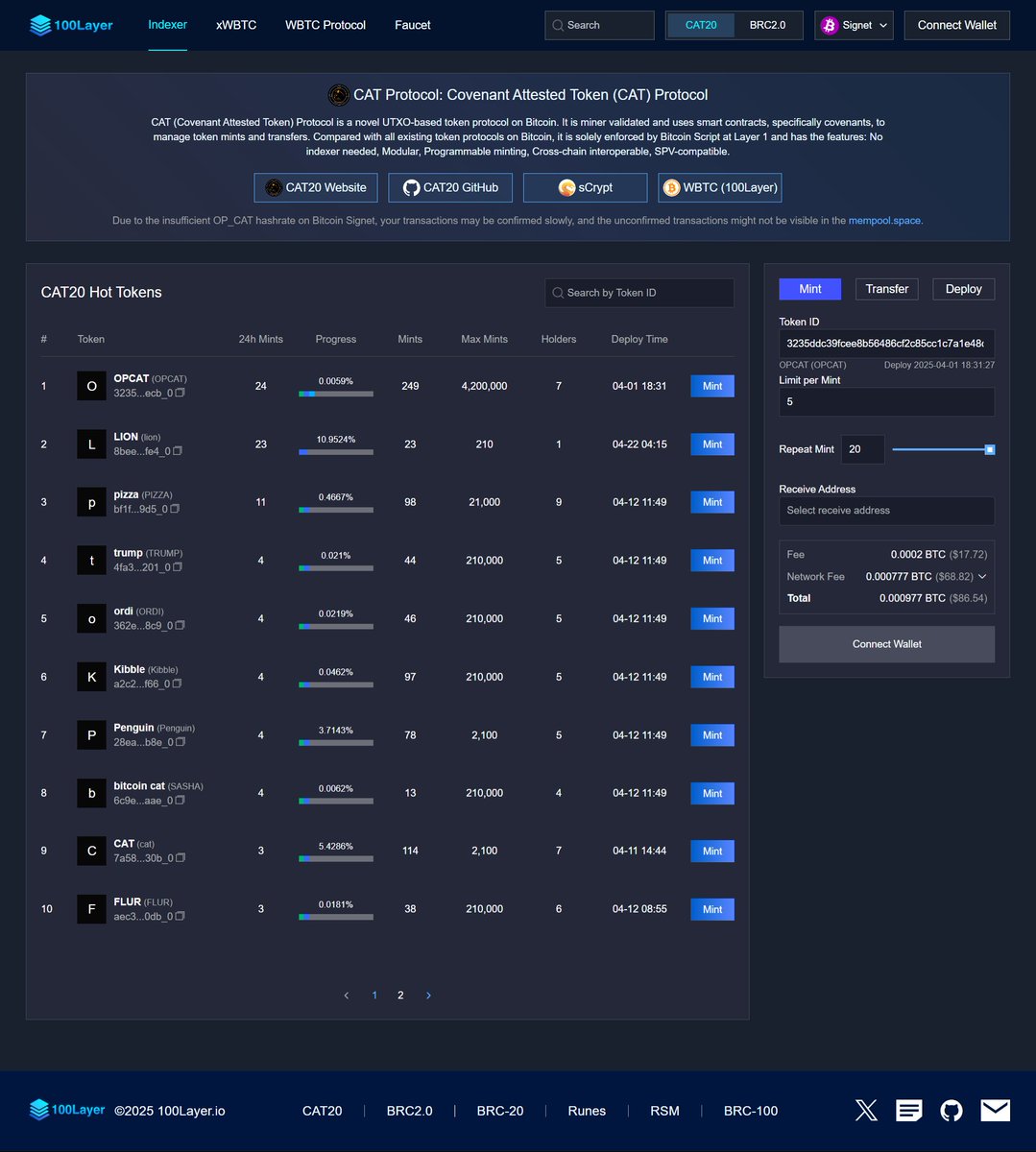Image resolution: width=1036 pixels, height=1152 pixels.
Task: Select the Mint tab in side panel
Action: (809, 289)
